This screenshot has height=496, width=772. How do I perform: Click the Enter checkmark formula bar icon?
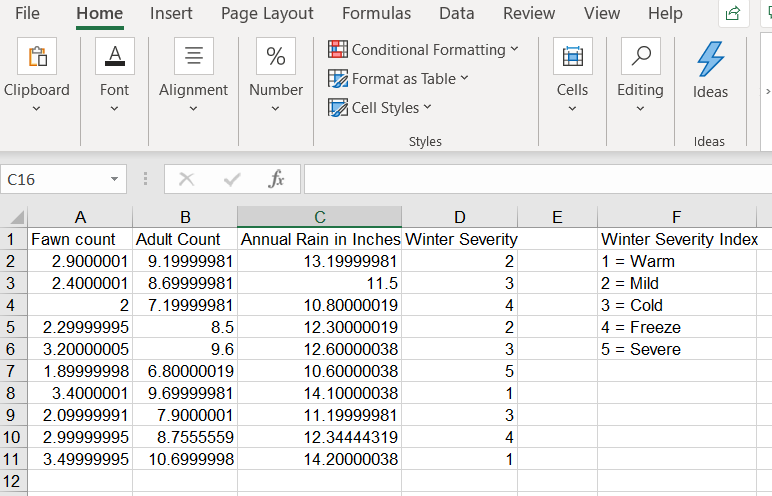[x=231, y=179]
